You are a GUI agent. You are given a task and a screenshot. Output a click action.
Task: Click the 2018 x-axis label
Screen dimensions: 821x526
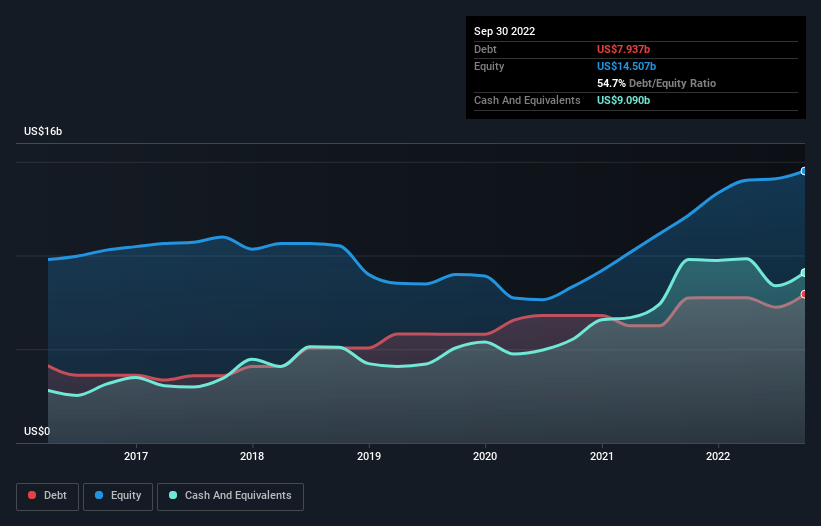[252, 456]
